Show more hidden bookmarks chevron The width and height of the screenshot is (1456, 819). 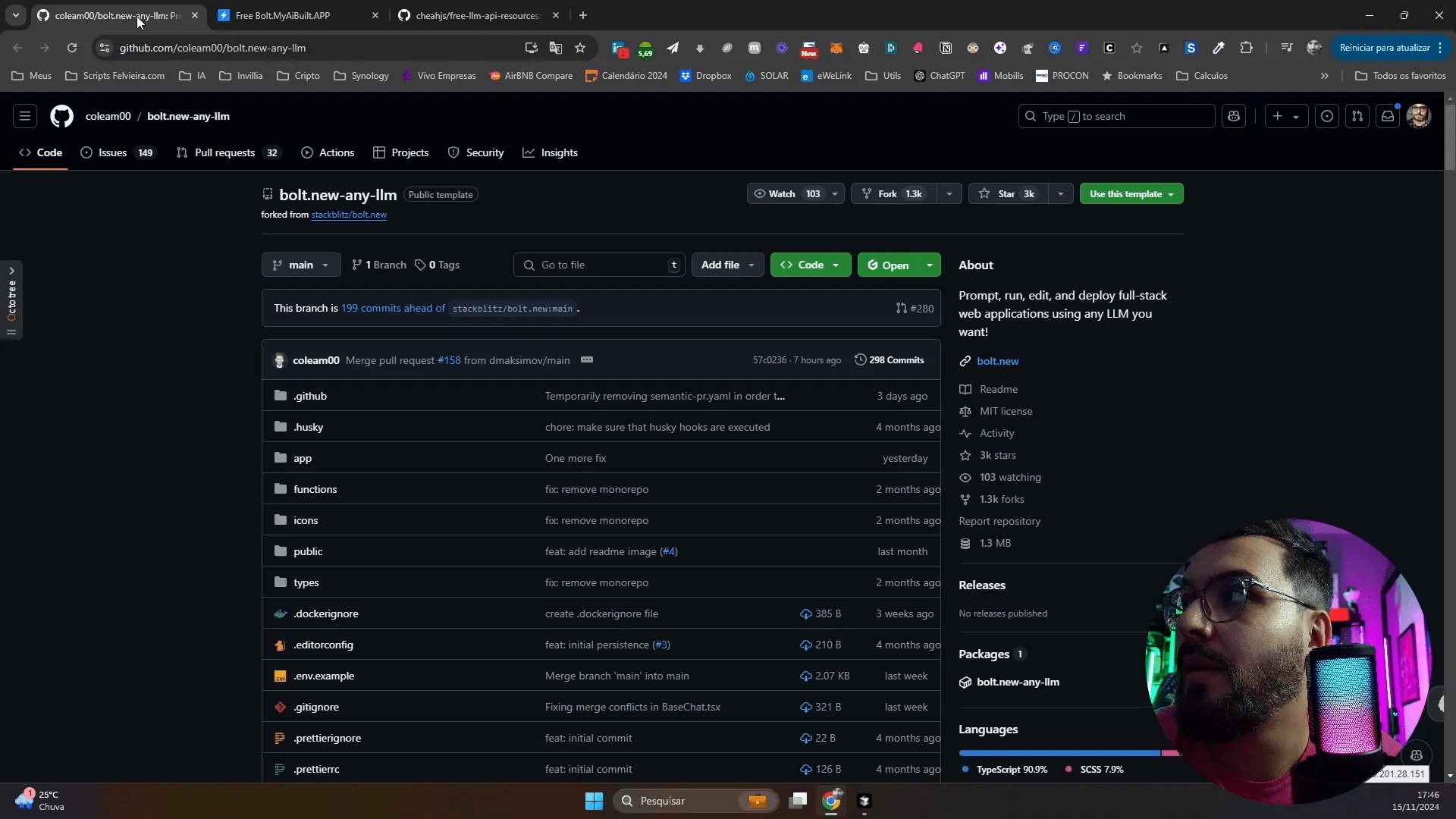(1324, 76)
